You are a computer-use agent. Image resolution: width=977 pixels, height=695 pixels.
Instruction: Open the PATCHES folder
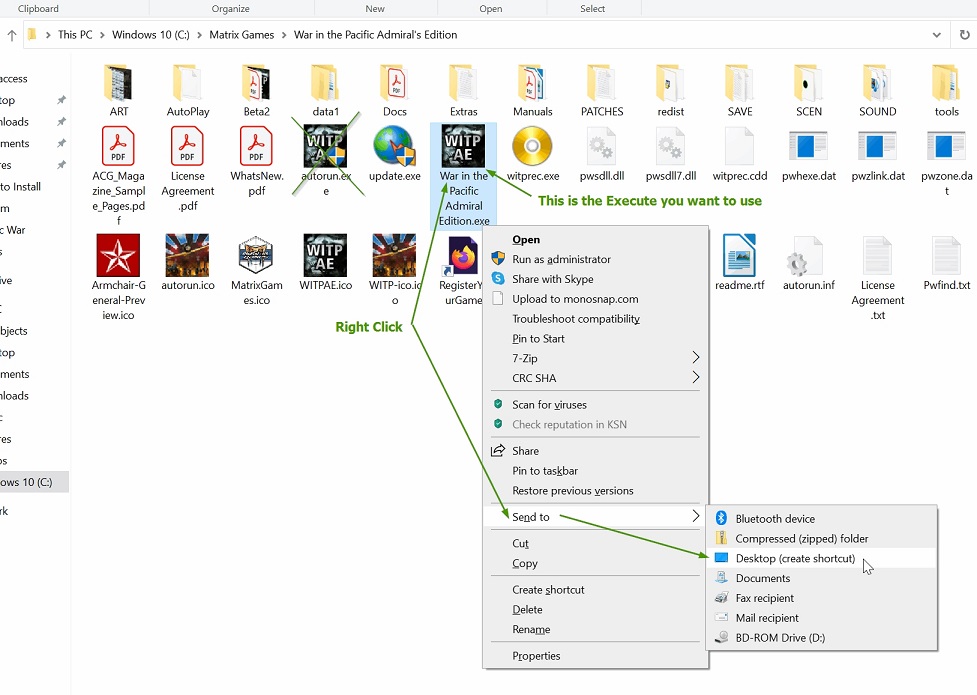(602, 91)
